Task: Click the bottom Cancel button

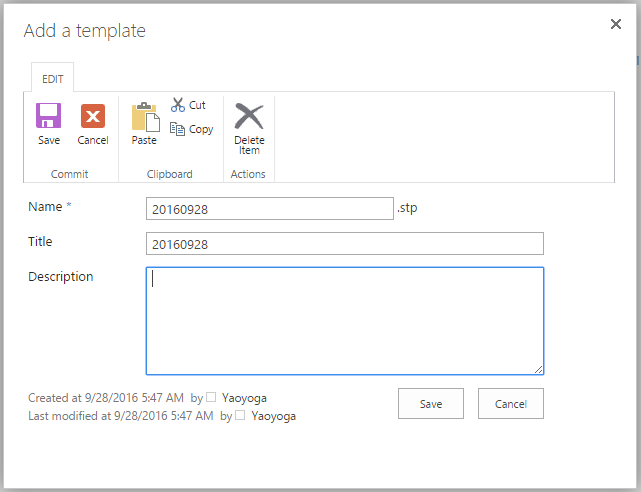Action: (511, 404)
